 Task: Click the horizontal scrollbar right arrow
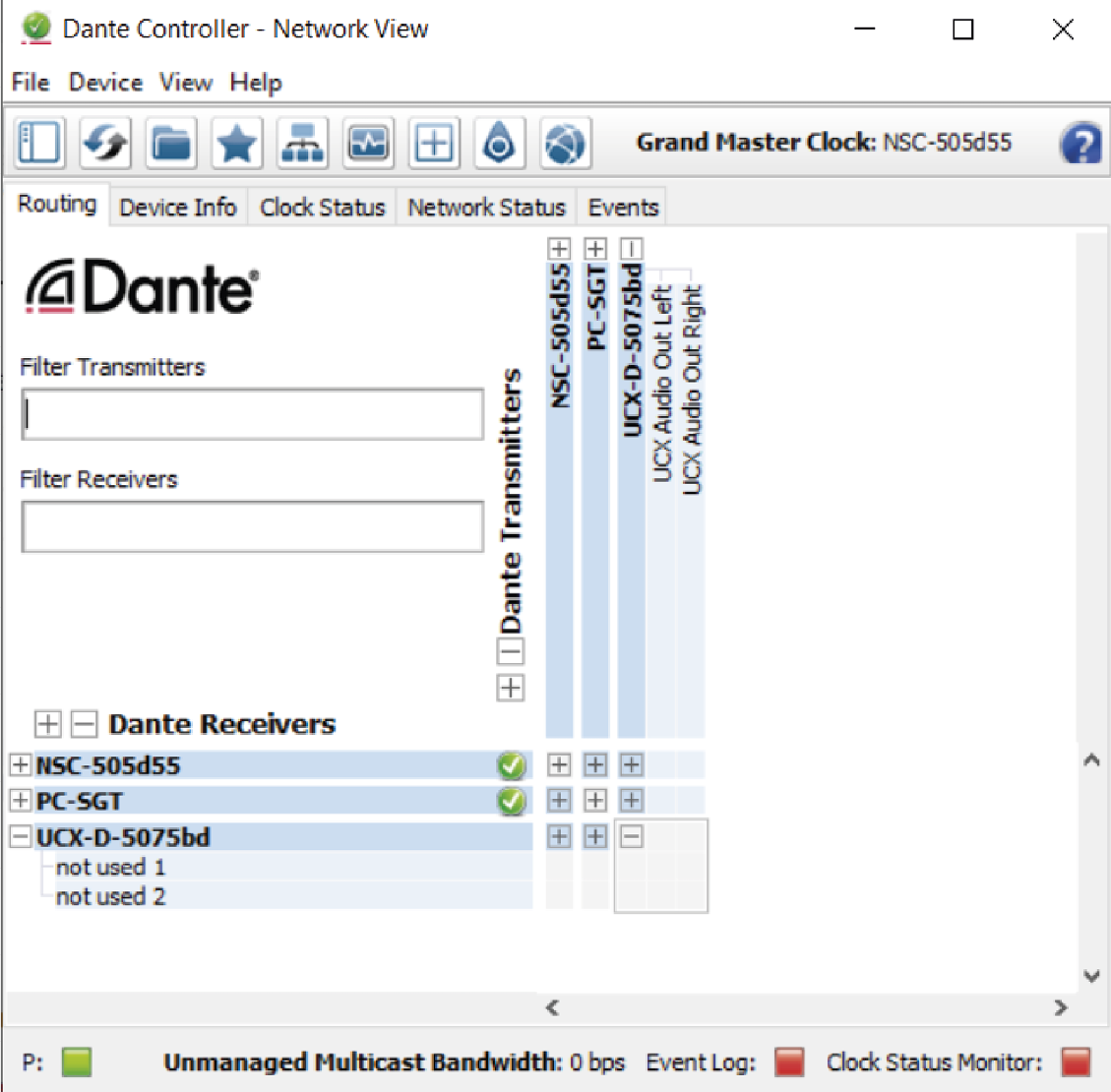point(1061,1007)
